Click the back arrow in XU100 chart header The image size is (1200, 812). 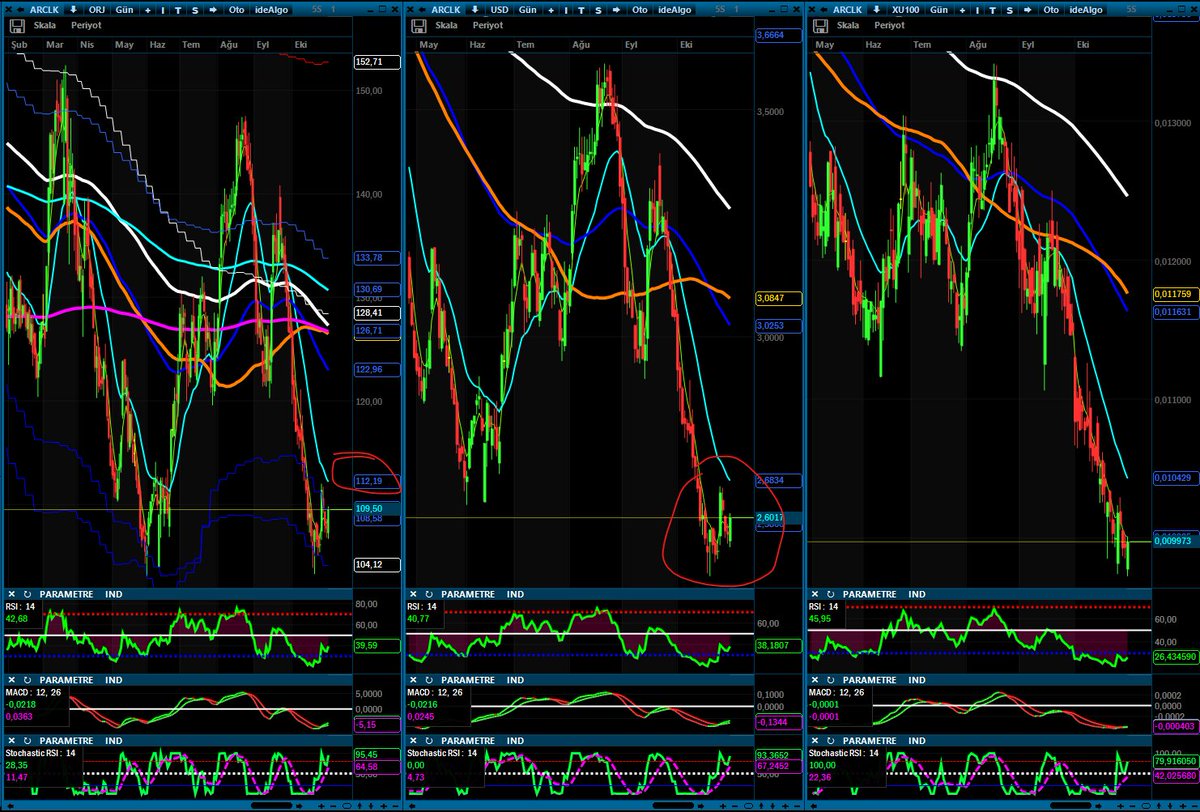pos(824,10)
